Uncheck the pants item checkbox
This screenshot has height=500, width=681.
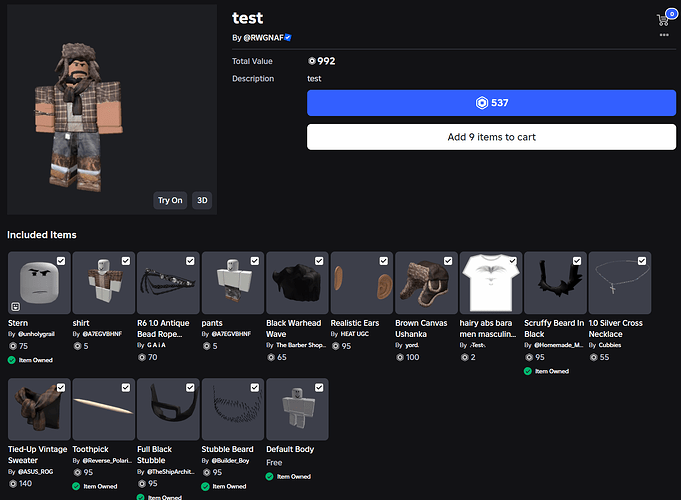tap(255, 261)
